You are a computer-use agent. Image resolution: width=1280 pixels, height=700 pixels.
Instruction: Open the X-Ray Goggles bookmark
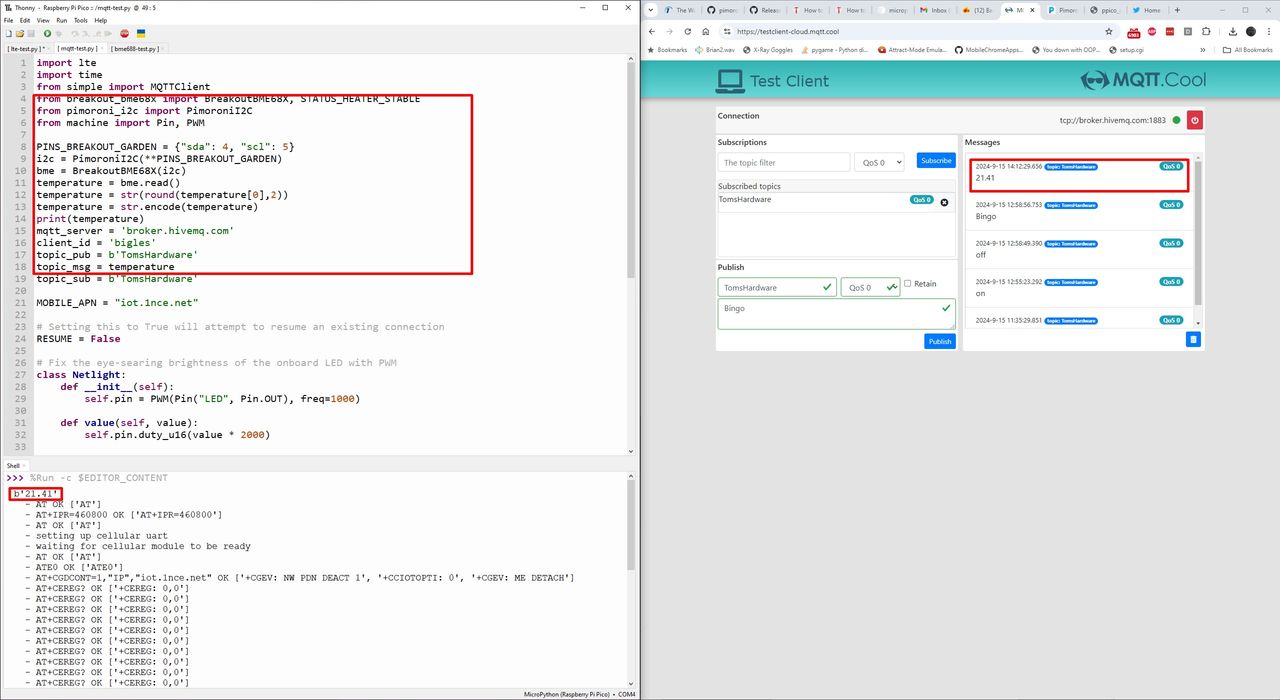click(x=766, y=50)
